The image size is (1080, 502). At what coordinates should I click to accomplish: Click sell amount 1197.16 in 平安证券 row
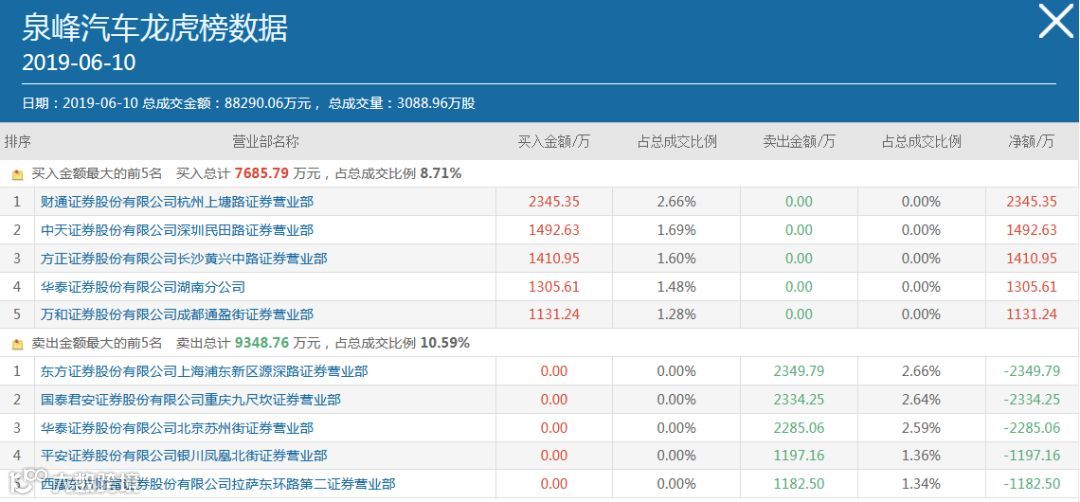799,456
